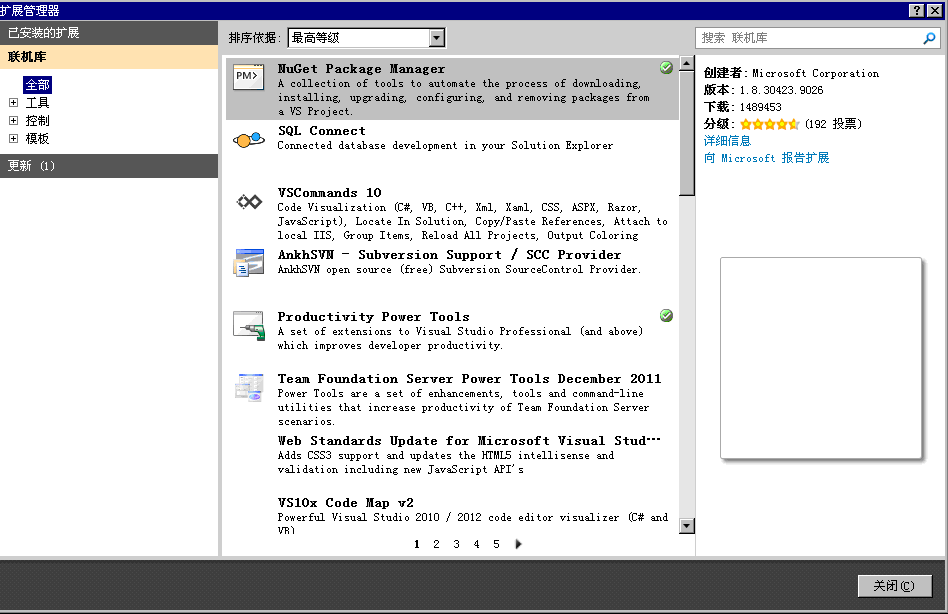Viewport: 948px width, 614px height.
Task: Select the VSCommands 10 title
Action: point(330,193)
